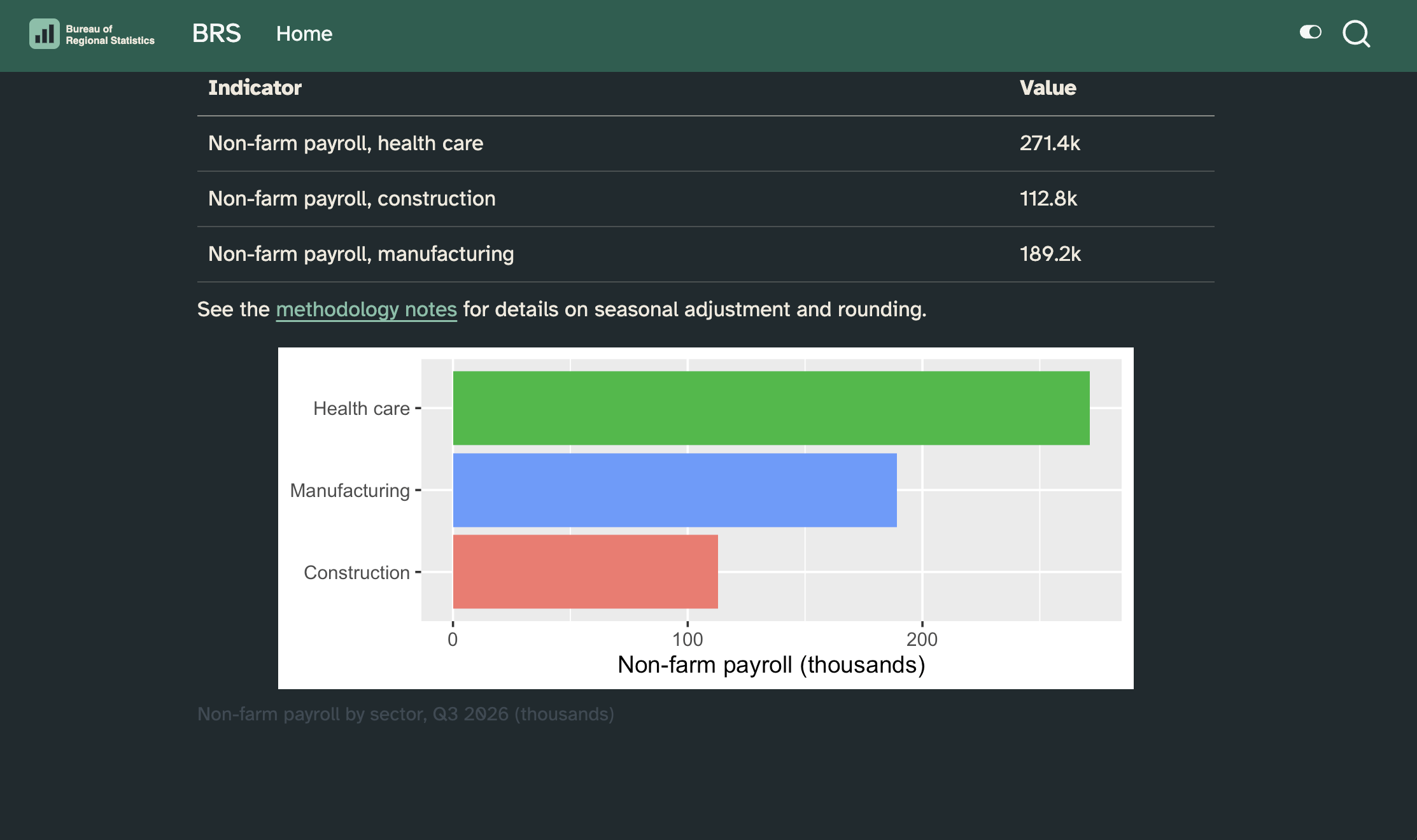Viewport: 1417px width, 840px height.
Task: Go to the BRS site title
Action: click(x=216, y=33)
